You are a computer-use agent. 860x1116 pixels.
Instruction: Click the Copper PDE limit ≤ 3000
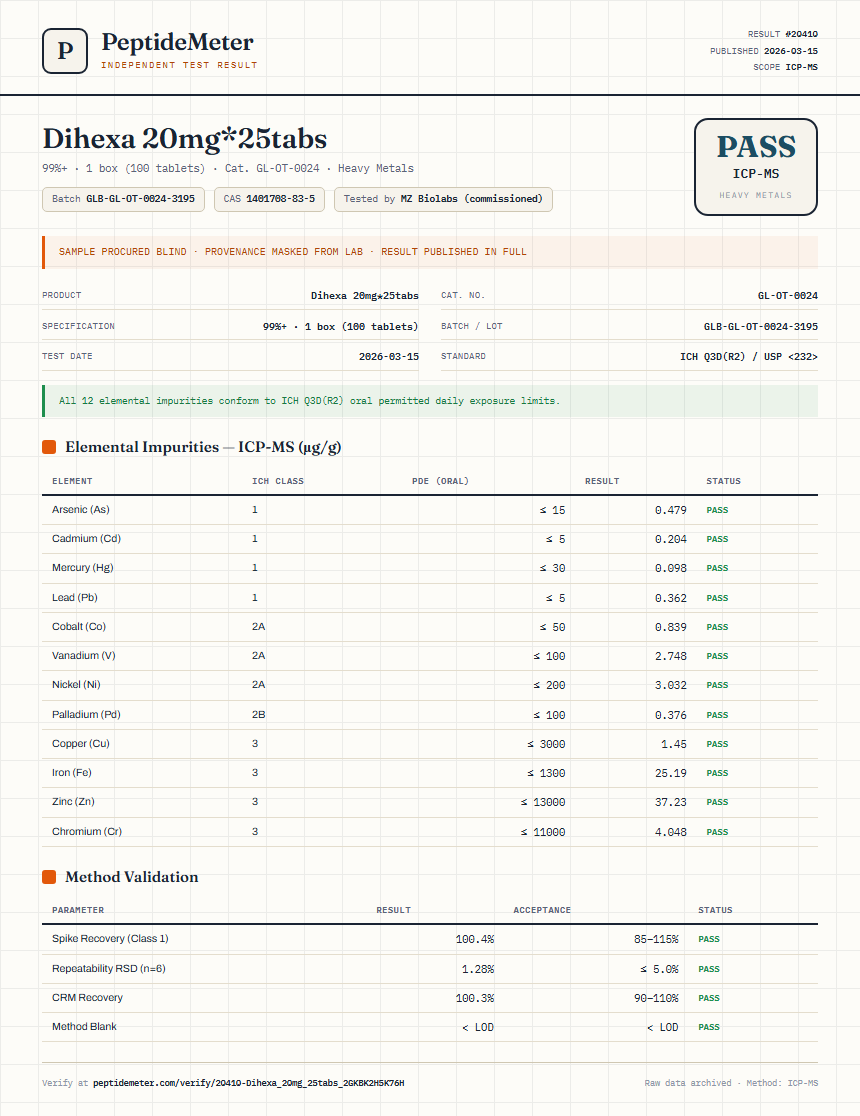[546, 744]
